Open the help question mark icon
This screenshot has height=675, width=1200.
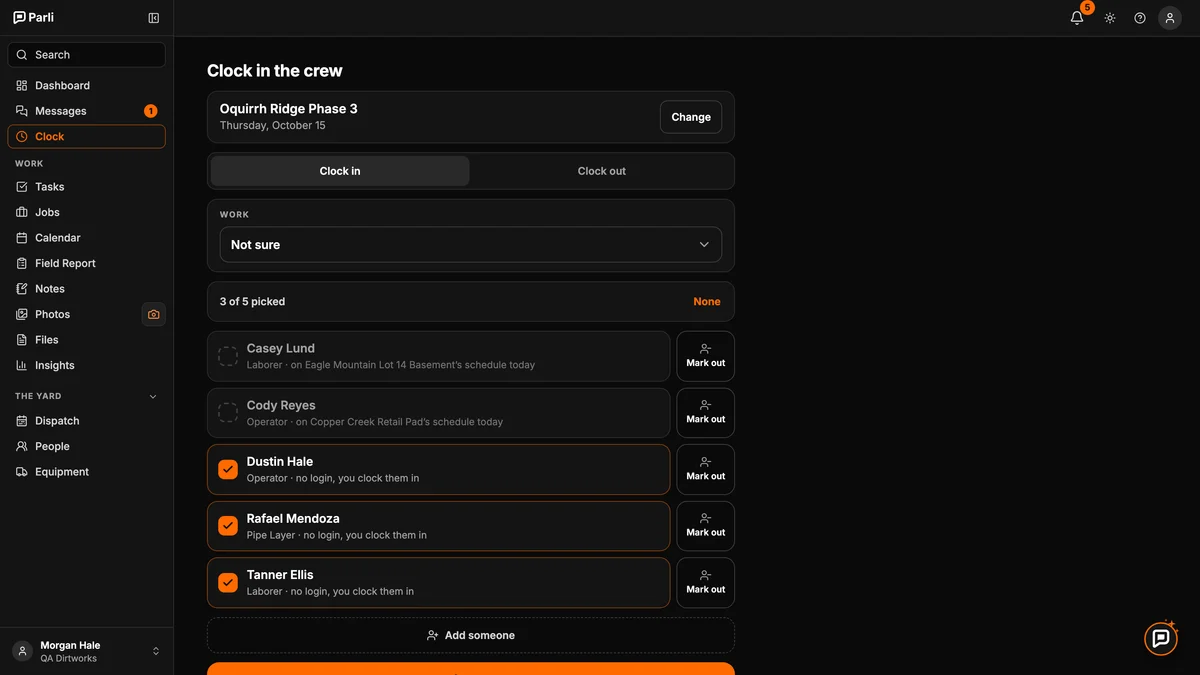click(x=1140, y=18)
